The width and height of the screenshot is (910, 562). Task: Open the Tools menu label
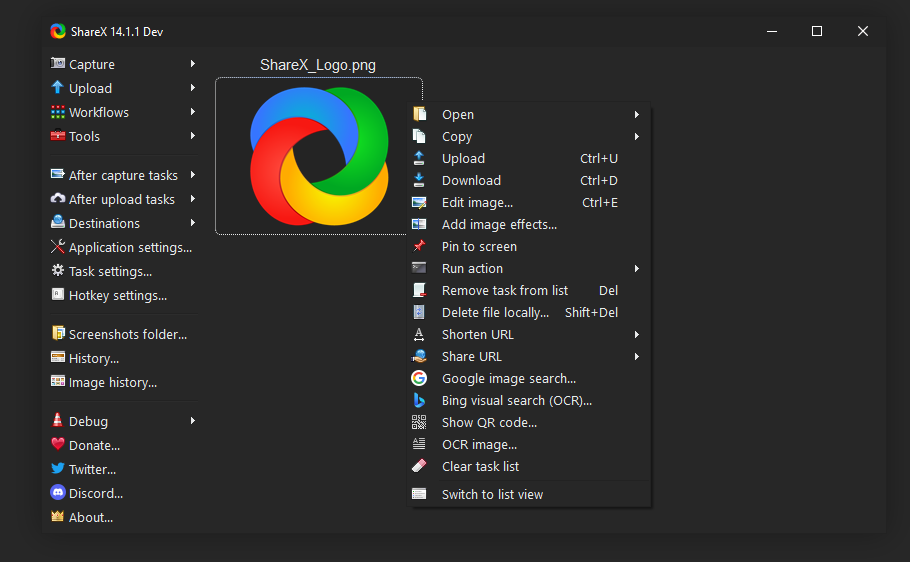pyautogui.click(x=84, y=136)
